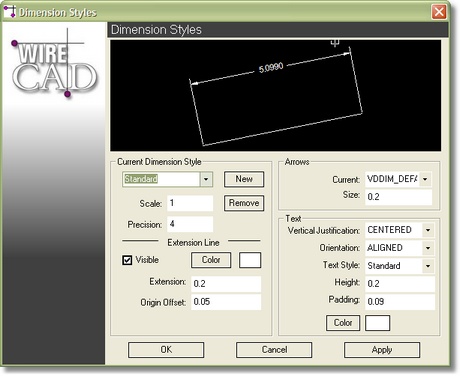Click the Precision input field
This screenshot has height=376, width=460.
(x=190, y=224)
